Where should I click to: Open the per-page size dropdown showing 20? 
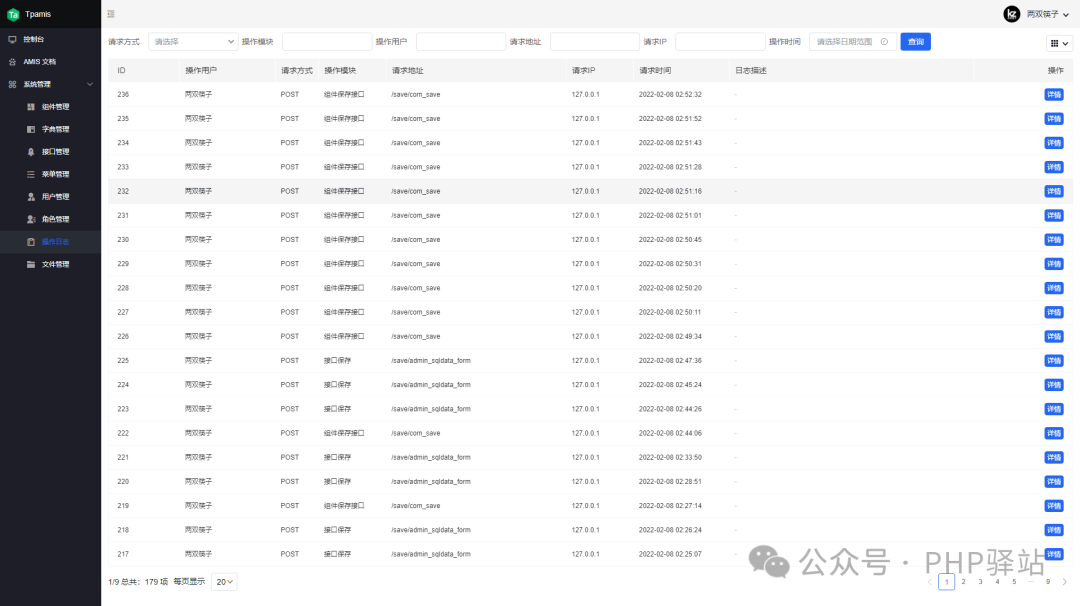224,581
